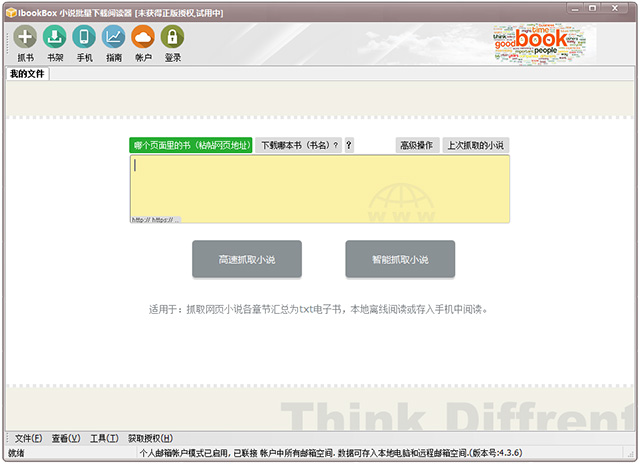Open the 书架 bookshelf icon
Image resolution: width=640 pixels, height=465 pixels.
pyautogui.click(x=55, y=36)
